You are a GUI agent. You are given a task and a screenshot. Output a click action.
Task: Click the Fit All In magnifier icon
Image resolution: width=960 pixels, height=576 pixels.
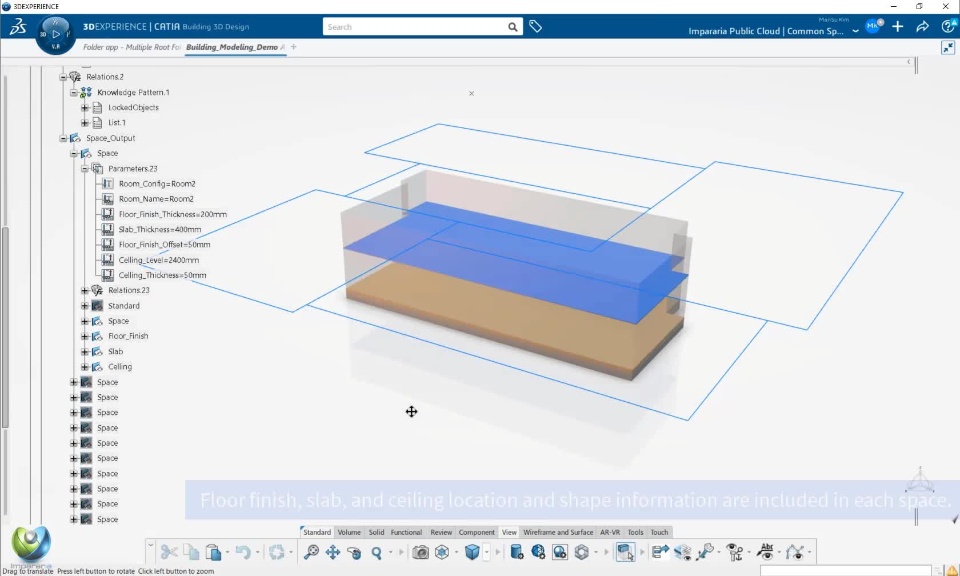(x=311, y=552)
